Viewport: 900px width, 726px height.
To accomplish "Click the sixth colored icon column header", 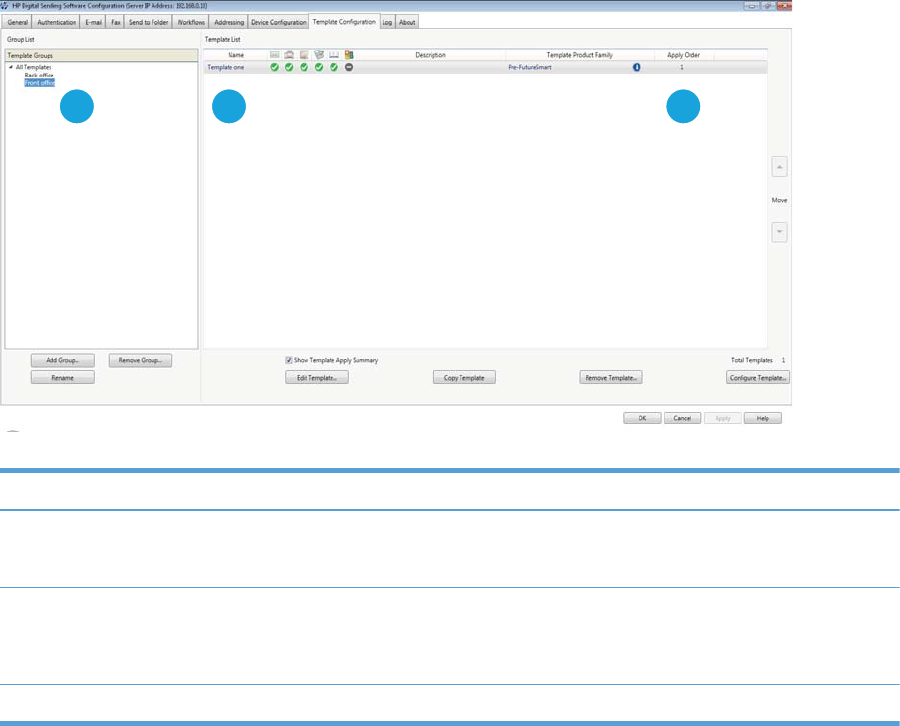I will pos(349,55).
